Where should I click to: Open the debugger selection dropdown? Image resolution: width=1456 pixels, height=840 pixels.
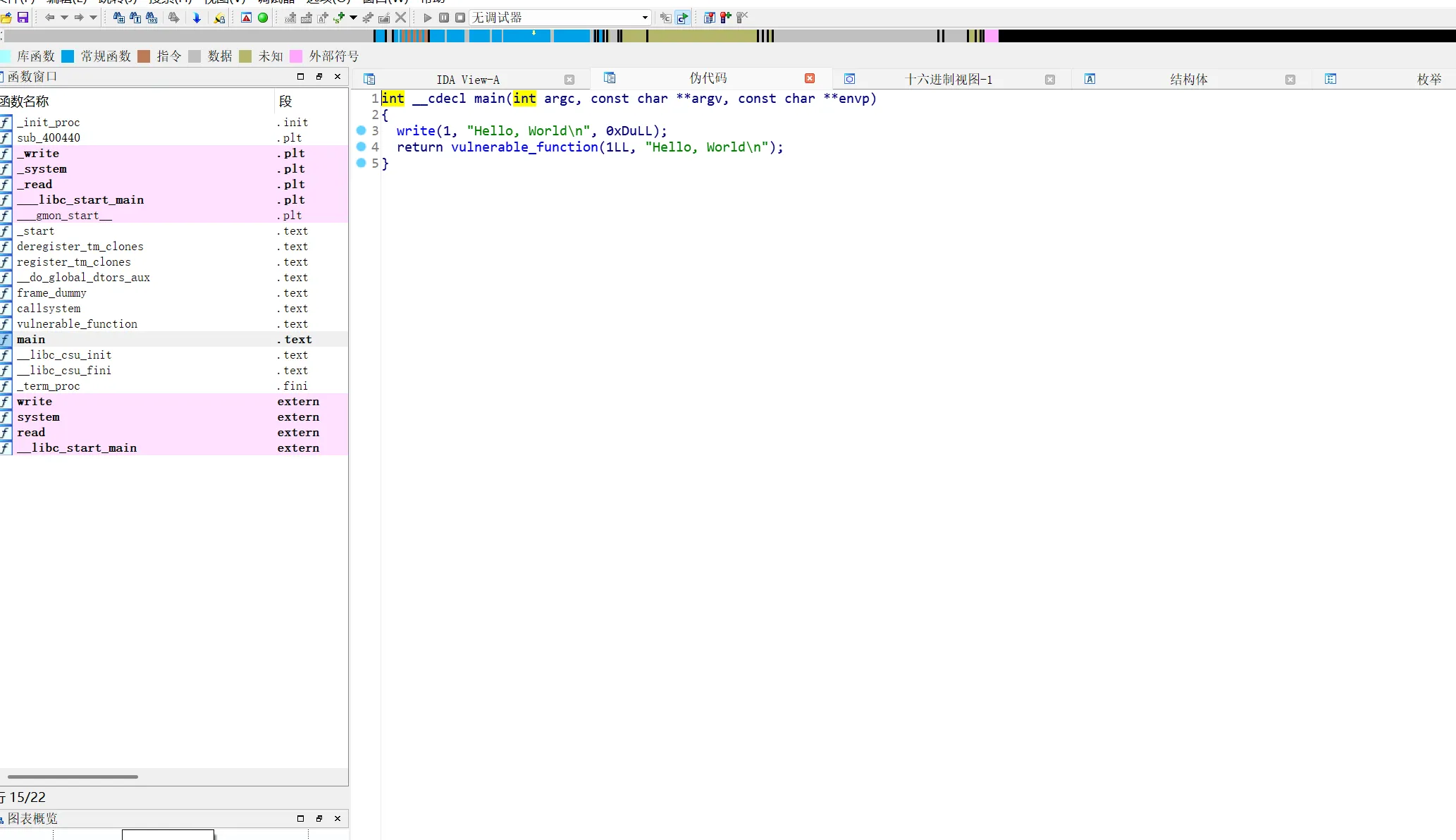[x=644, y=18]
